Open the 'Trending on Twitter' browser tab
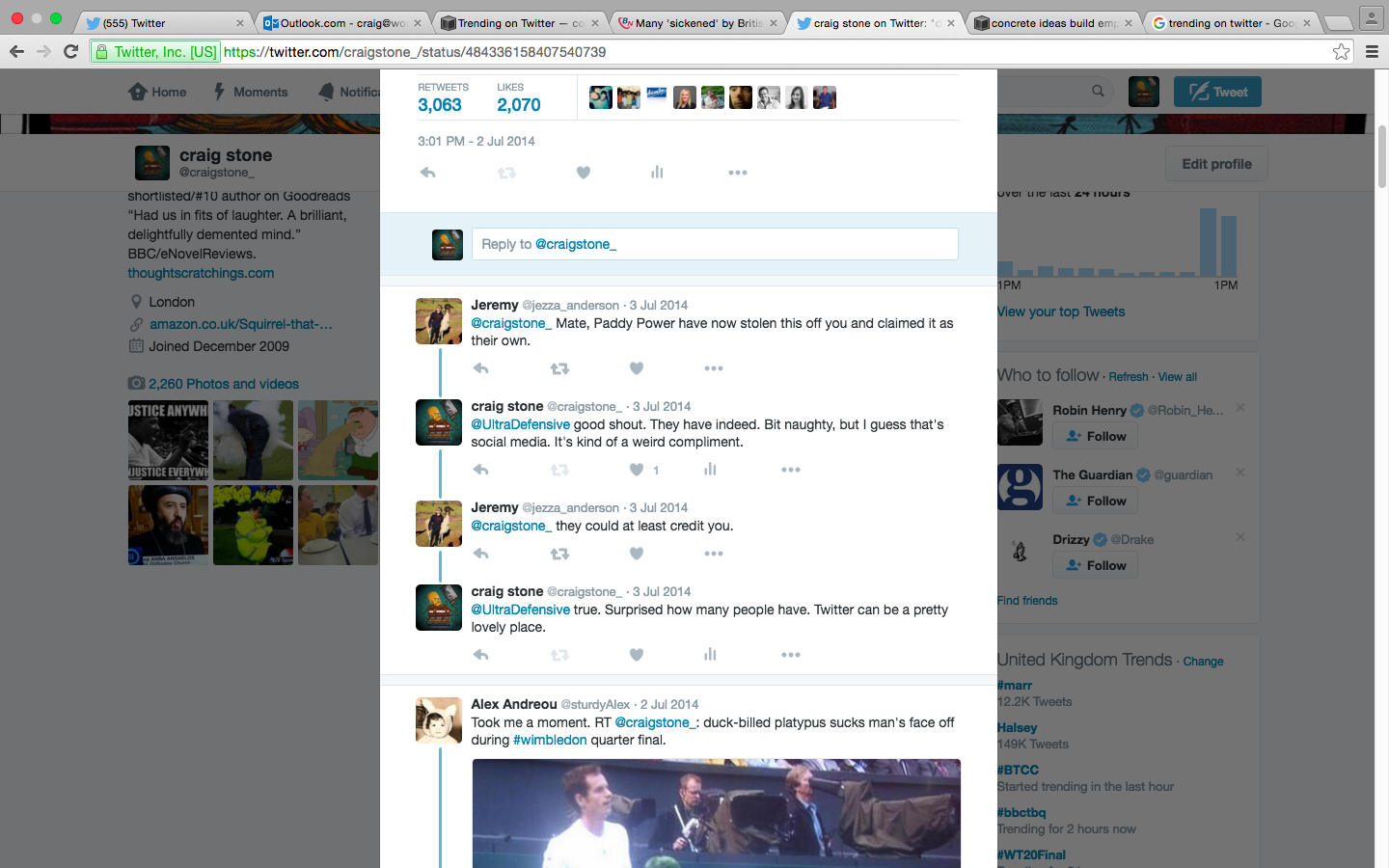1389x868 pixels. point(519,23)
